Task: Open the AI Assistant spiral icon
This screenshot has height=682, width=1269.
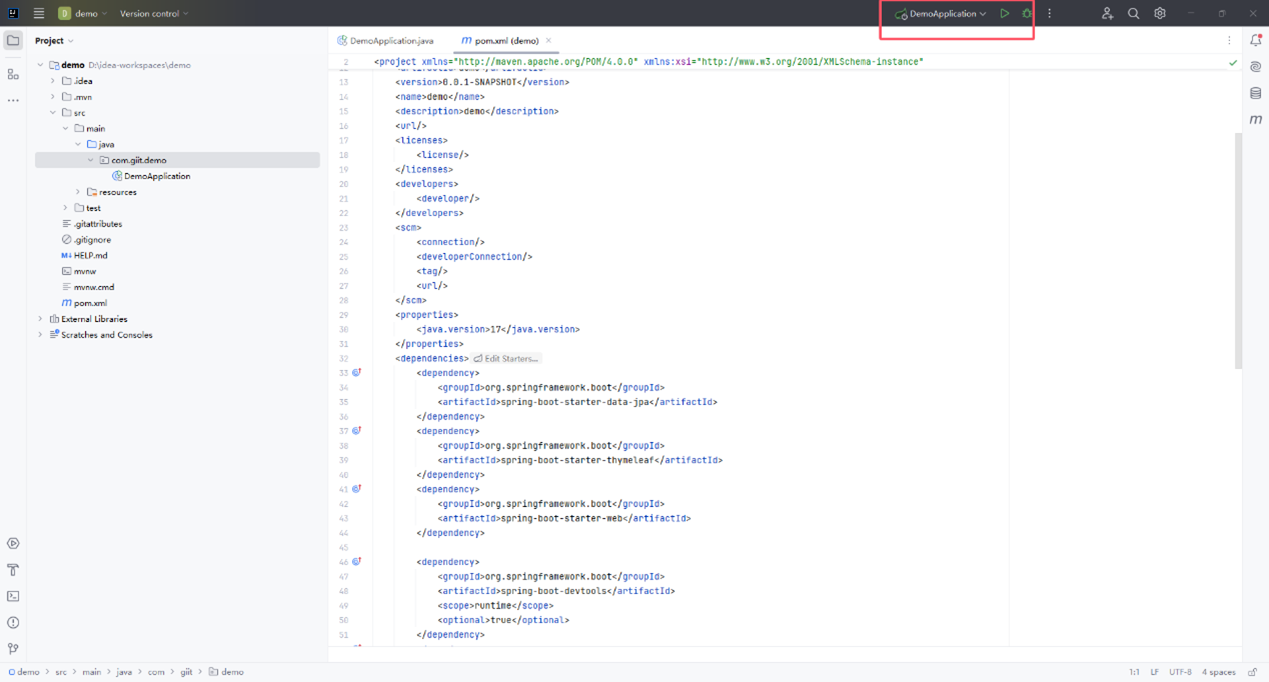Action: (1256, 67)
